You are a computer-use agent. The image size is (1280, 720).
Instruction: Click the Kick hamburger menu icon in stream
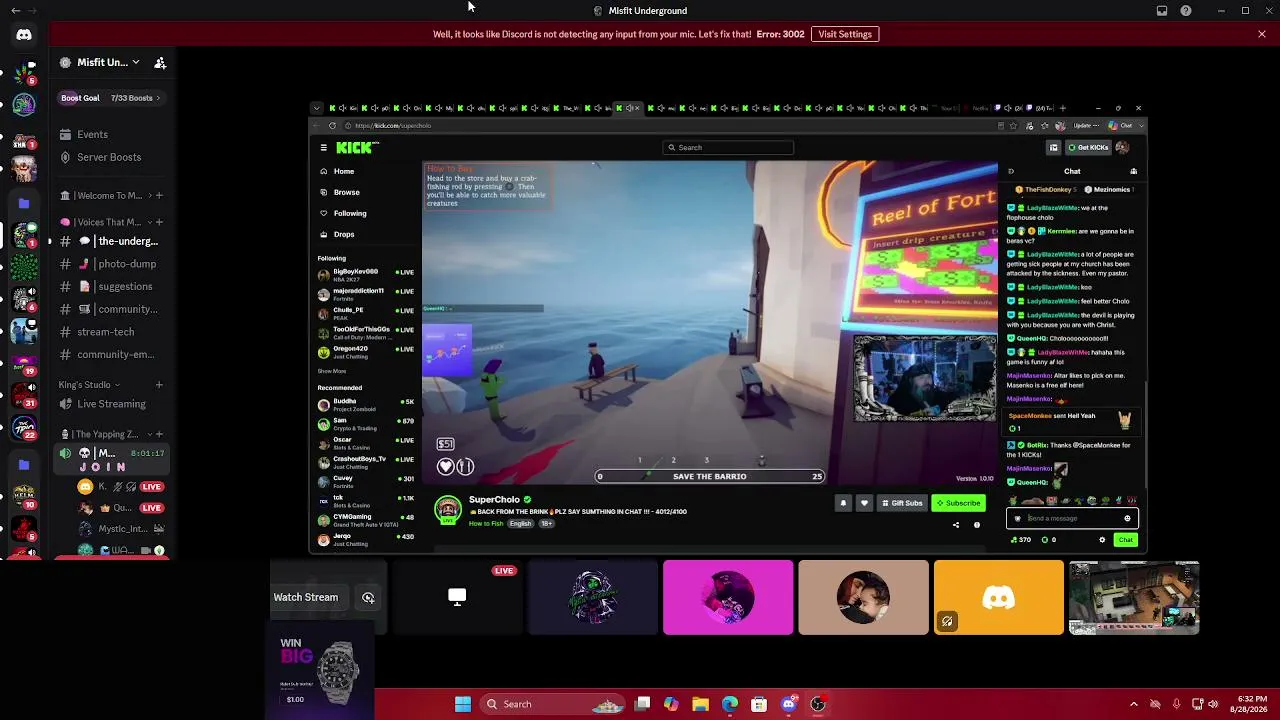click(x=323, y=148)
